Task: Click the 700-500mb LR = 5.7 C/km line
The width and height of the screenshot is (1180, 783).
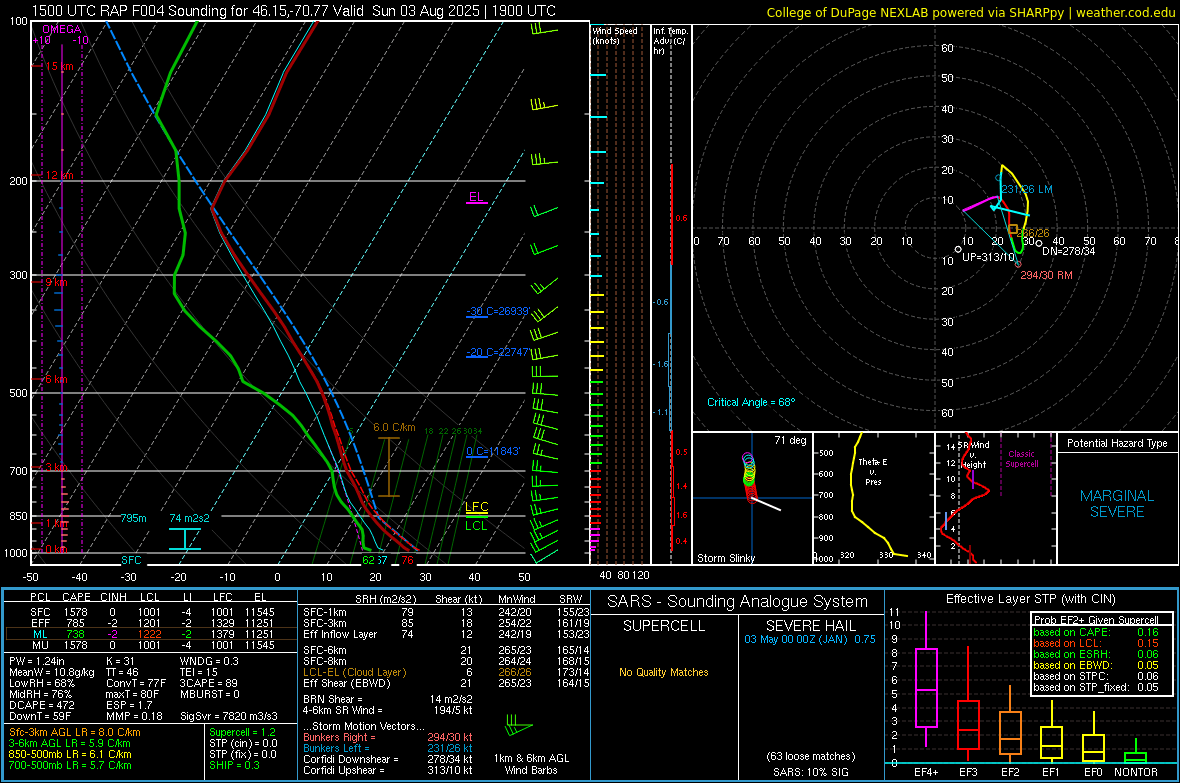Action: pos(70,765)
